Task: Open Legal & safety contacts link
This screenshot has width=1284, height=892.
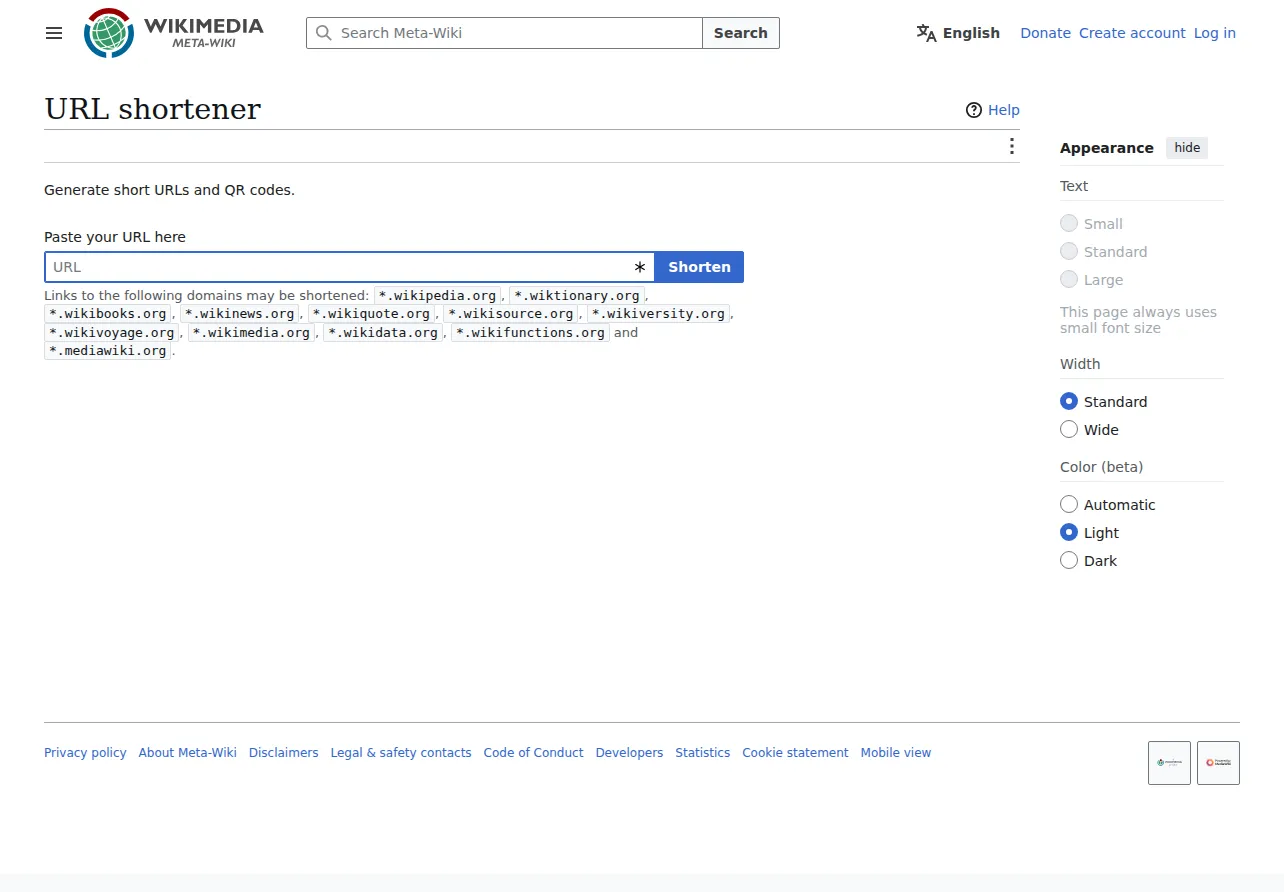Action: coord(401,753)
